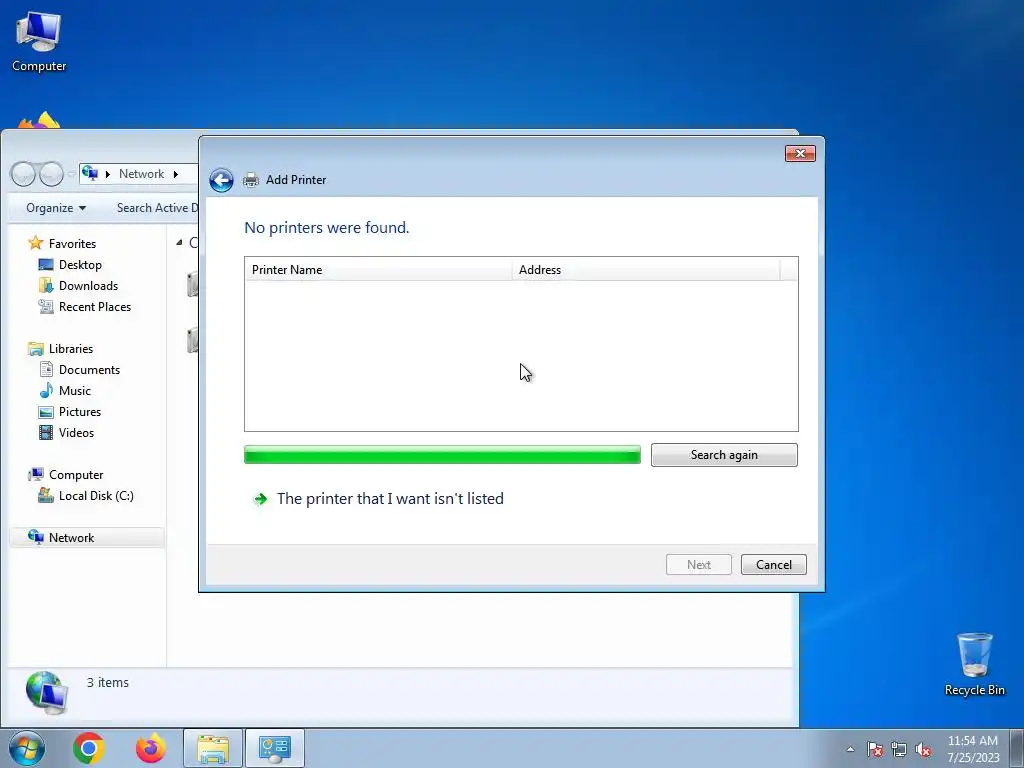The image size is (1024, 768).
Task: Click the Local Disk drive icon
Action: point(46,496)
